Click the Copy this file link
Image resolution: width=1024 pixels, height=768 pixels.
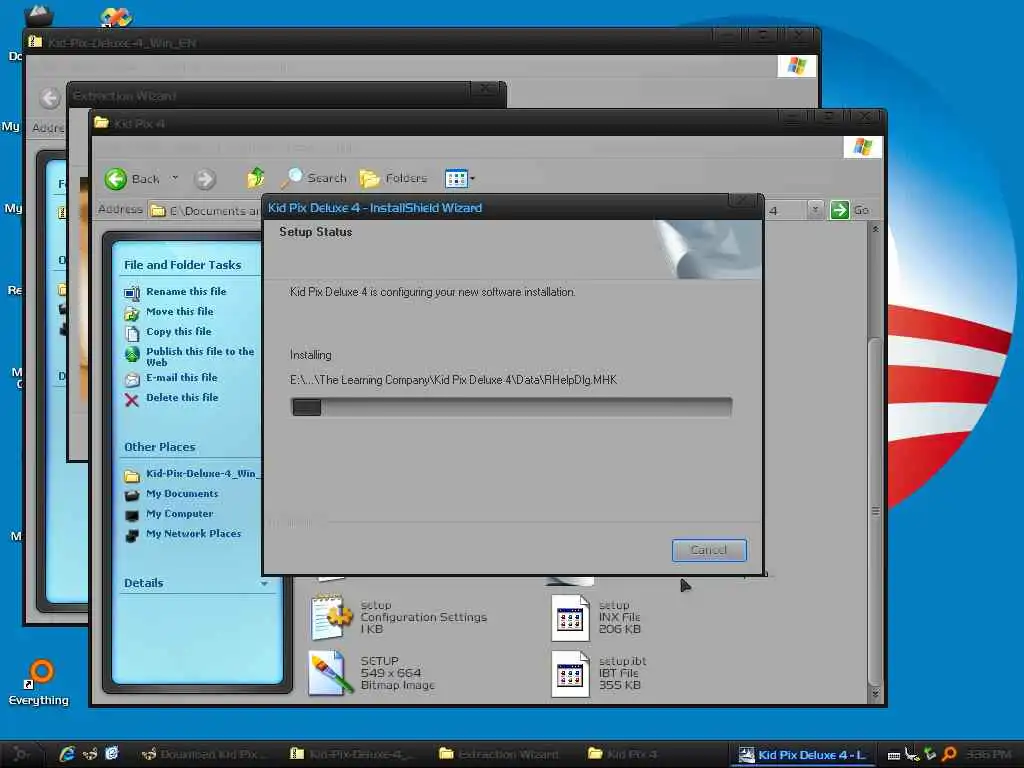(x=179, y=332)
